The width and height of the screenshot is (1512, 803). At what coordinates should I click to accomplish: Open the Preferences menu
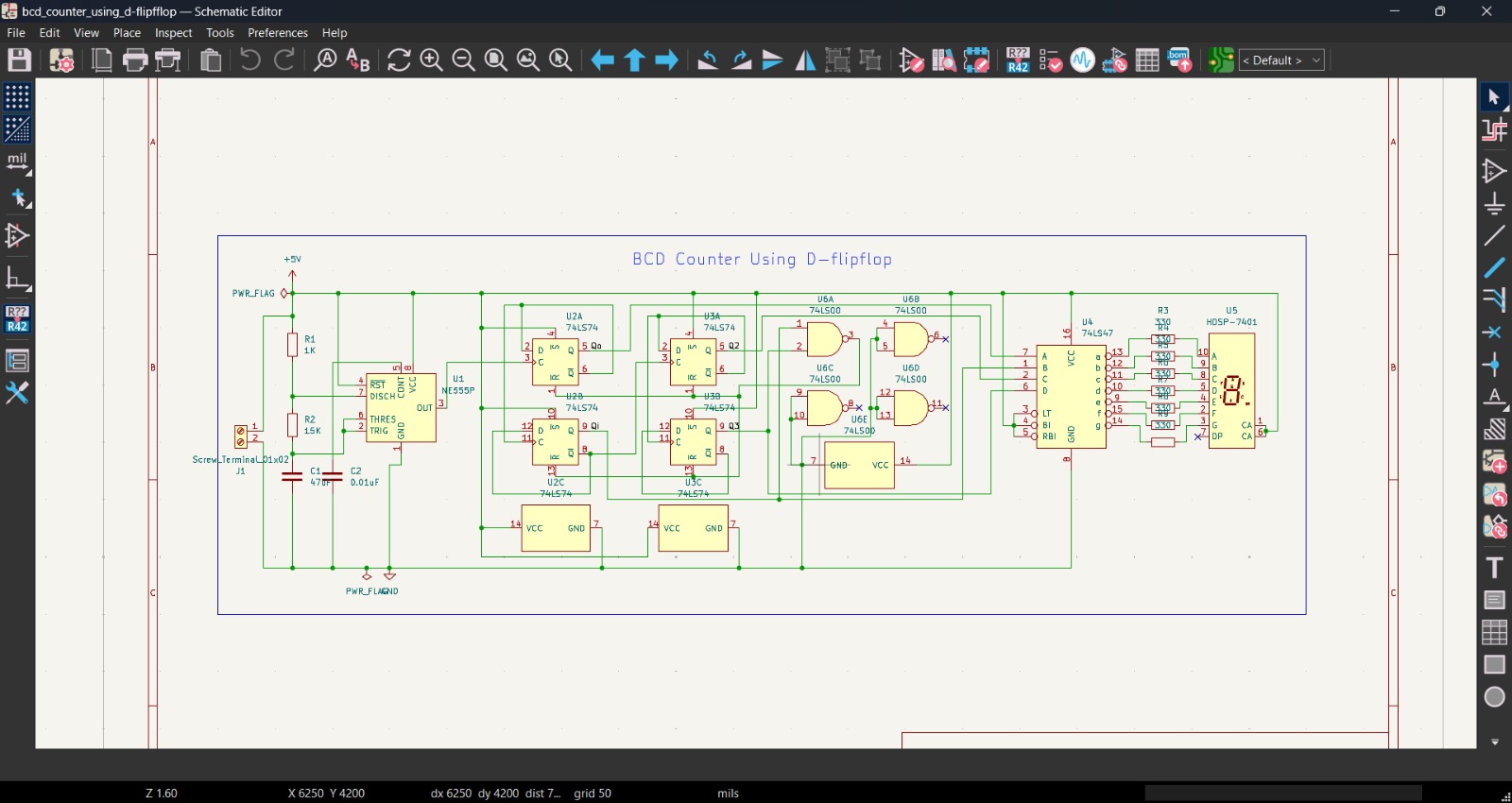point(278,33)
